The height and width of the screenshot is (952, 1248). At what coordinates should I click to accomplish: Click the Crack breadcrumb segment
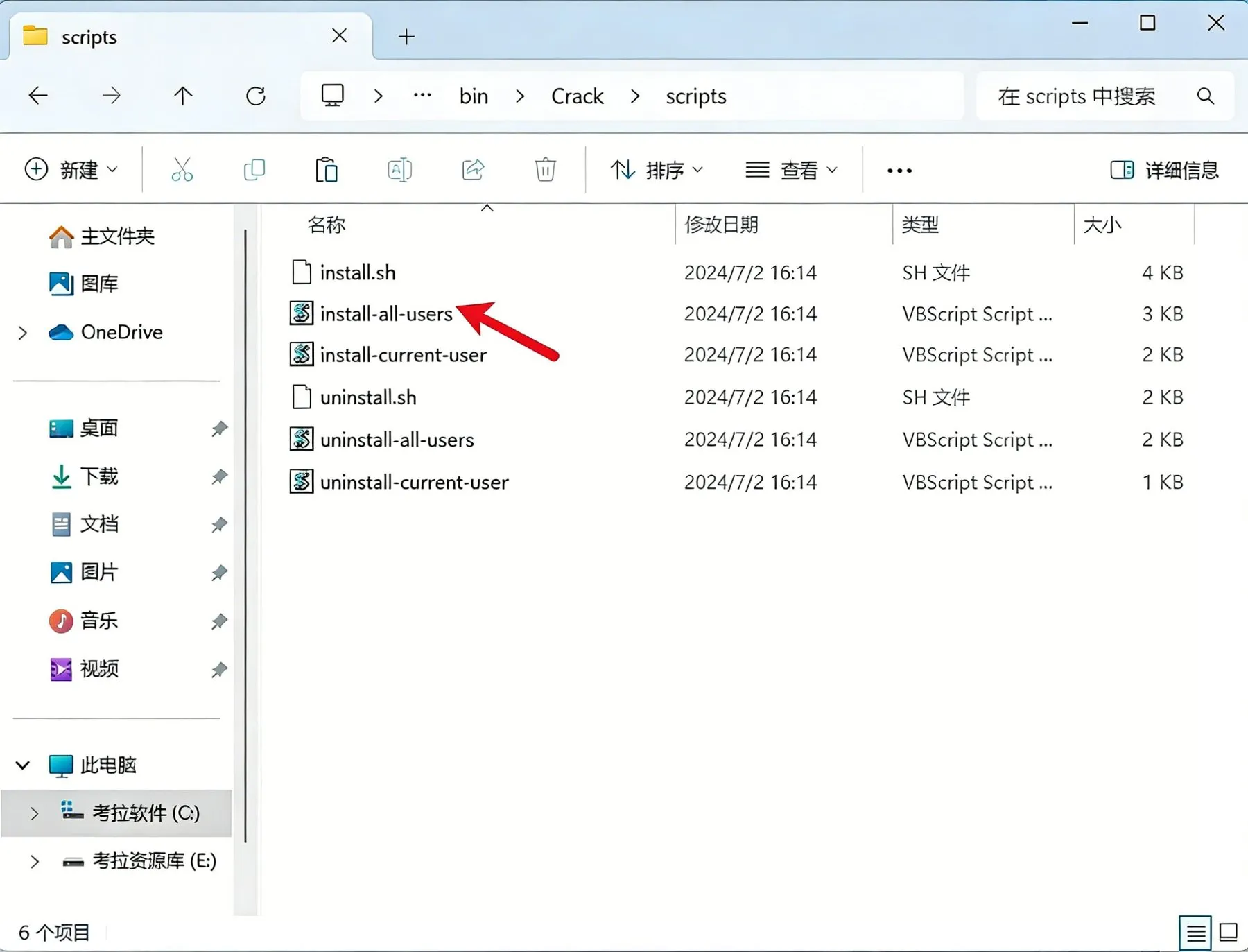577,96
